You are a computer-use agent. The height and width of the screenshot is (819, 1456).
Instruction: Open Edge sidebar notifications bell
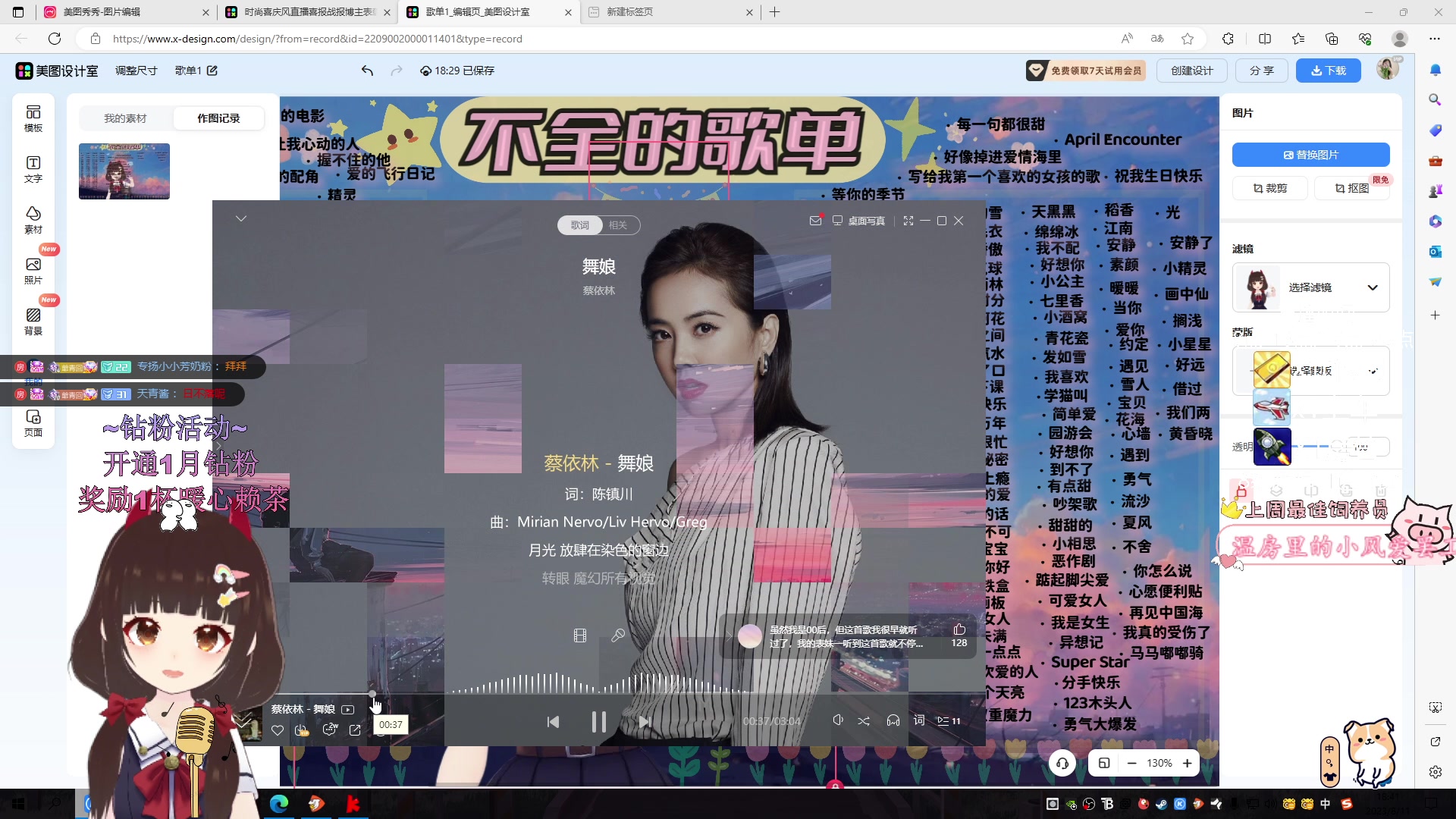point(1436,70)
